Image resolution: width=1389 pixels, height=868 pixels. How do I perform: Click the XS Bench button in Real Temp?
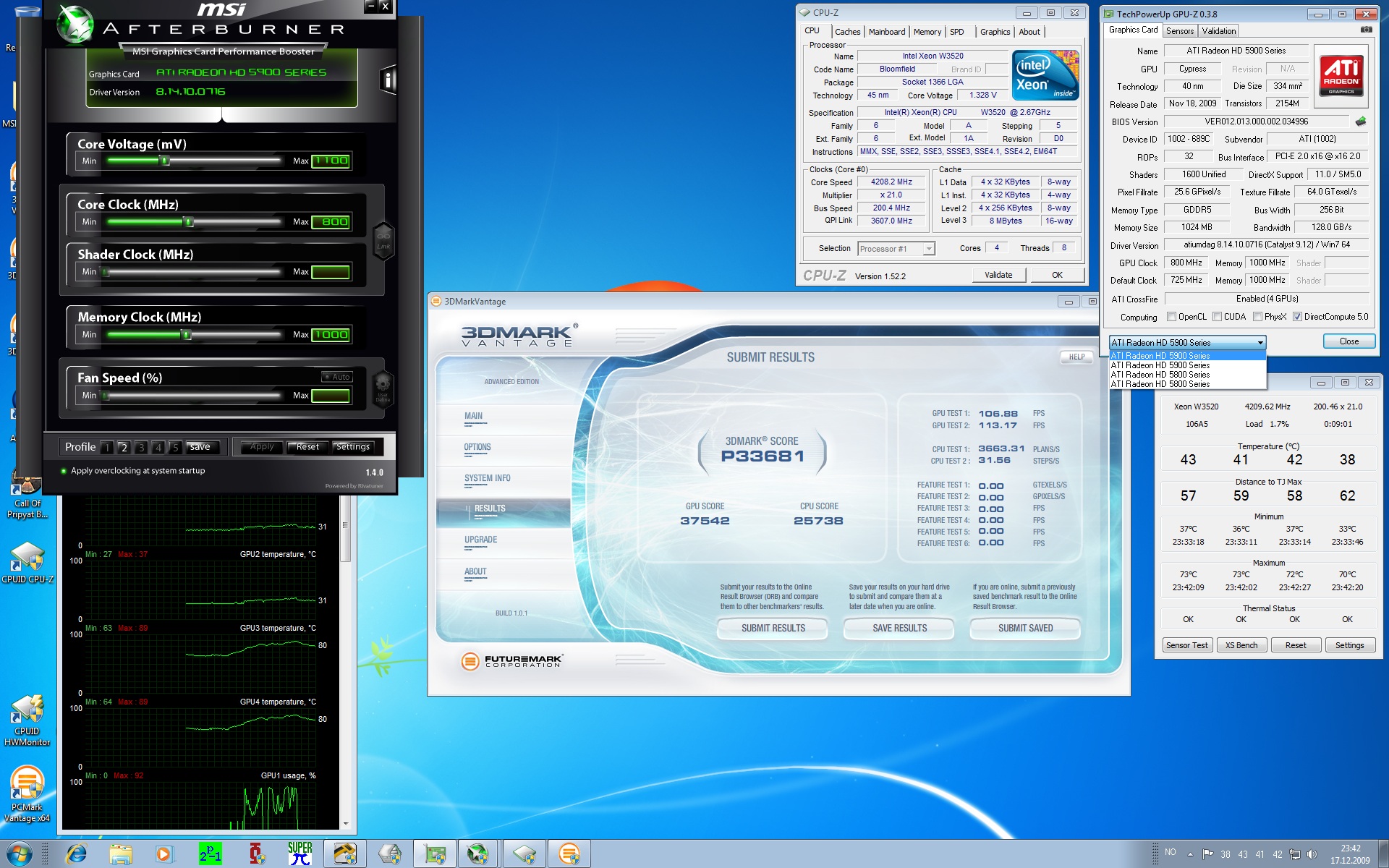pyautogui.click(x=1241, y=645)
